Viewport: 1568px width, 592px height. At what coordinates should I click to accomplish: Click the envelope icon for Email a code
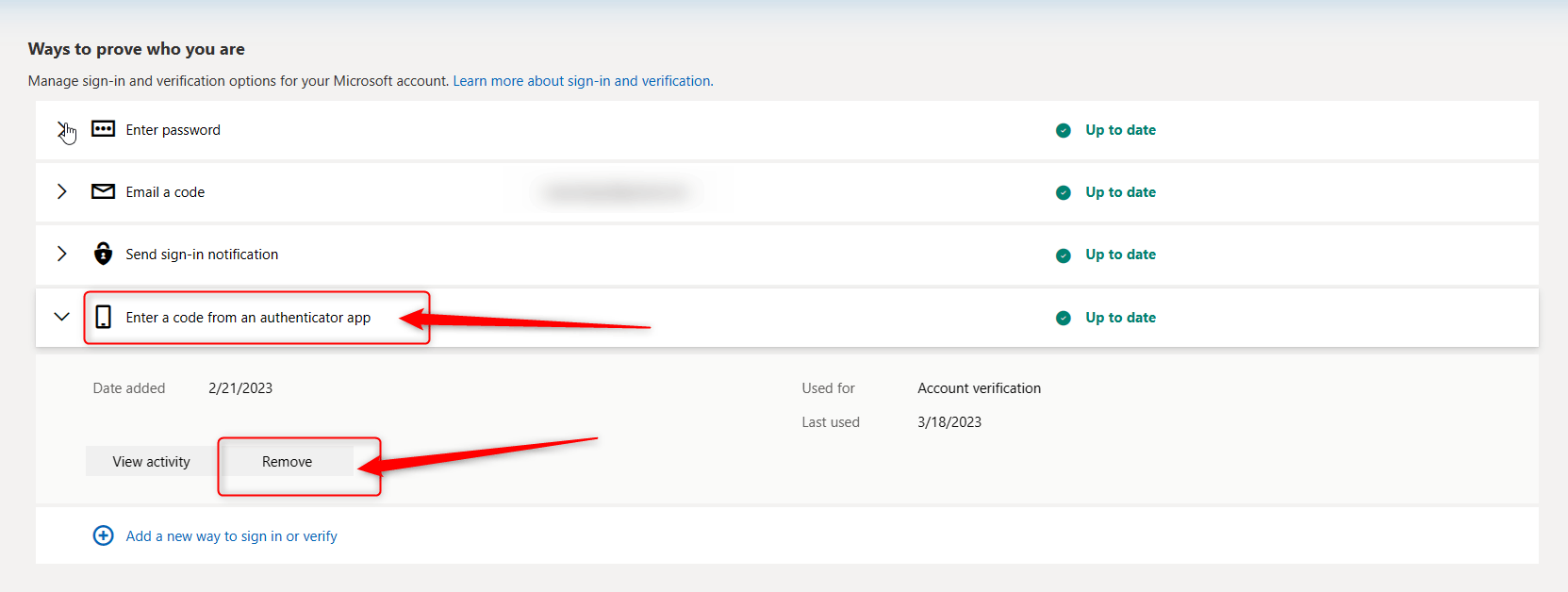pos(103,191)
